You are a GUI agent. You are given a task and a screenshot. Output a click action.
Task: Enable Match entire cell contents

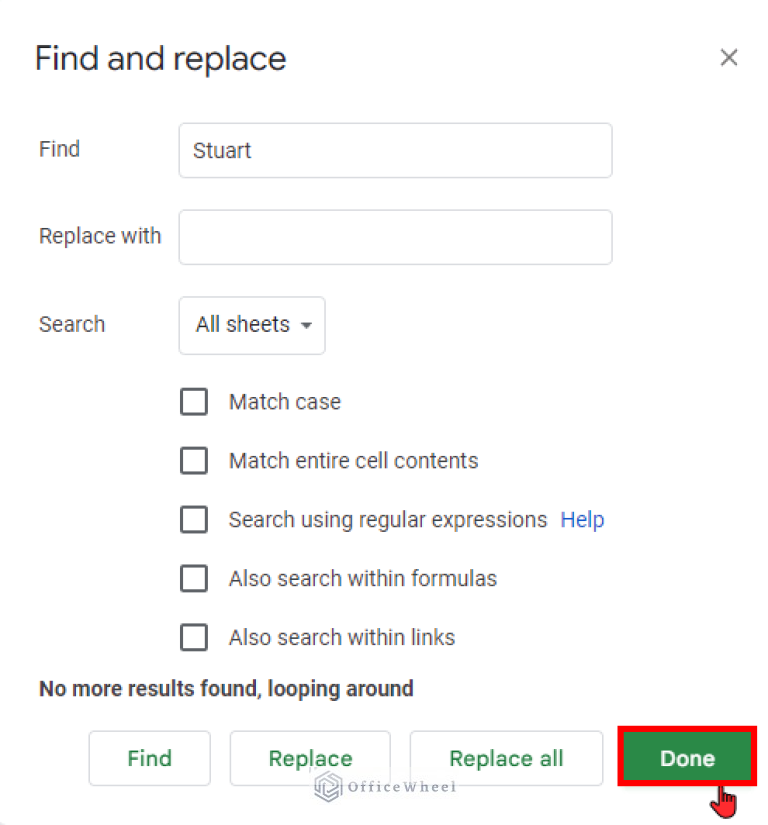coord(194,460)
